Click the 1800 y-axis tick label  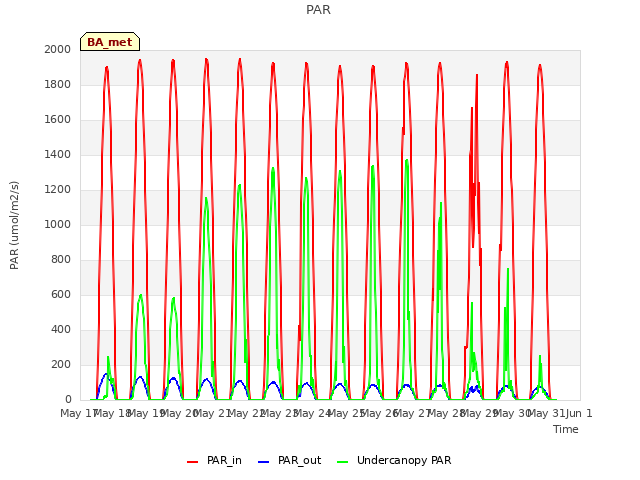coord(58,84)
